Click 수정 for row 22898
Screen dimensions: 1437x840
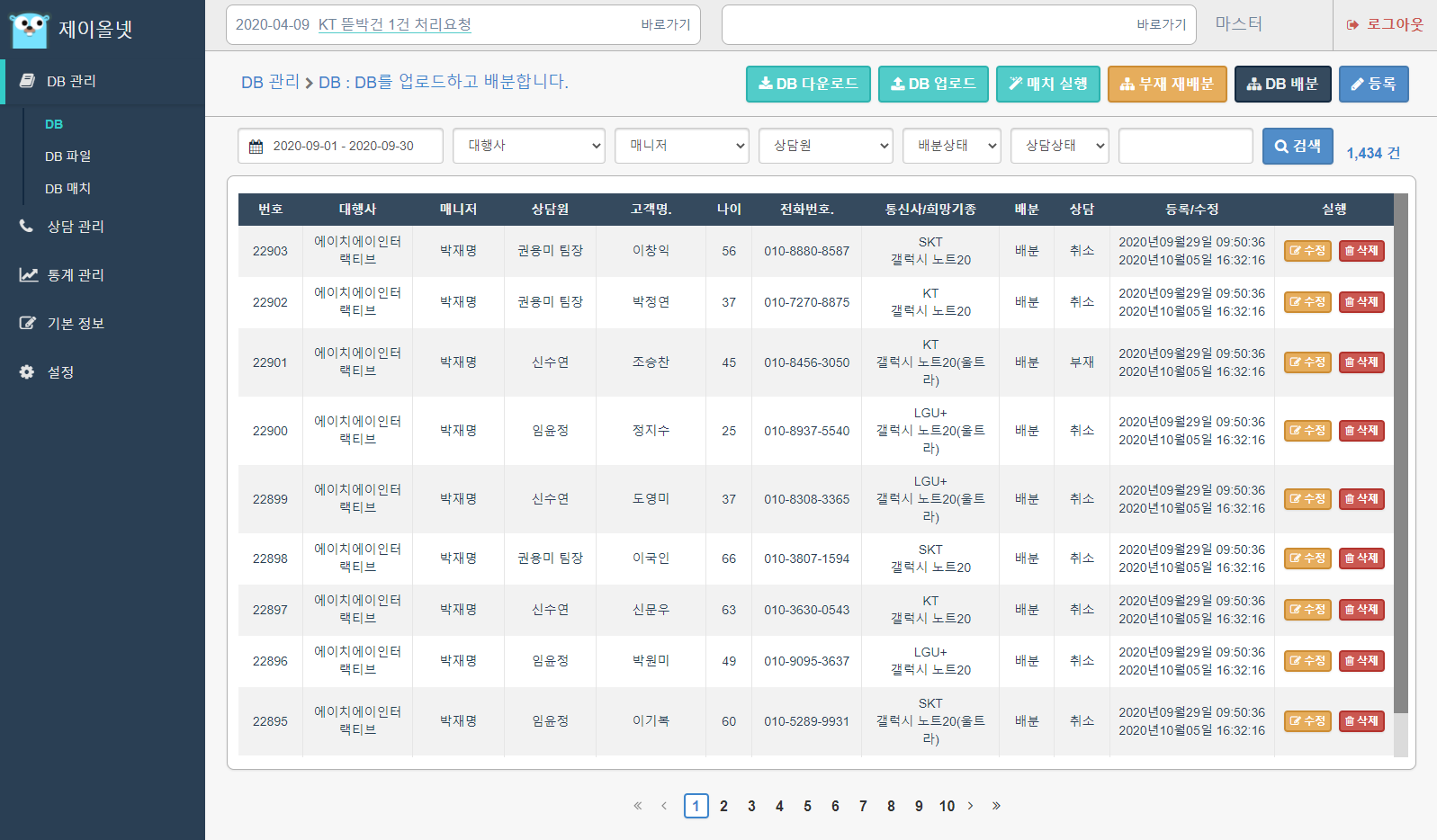point(1307,559)
